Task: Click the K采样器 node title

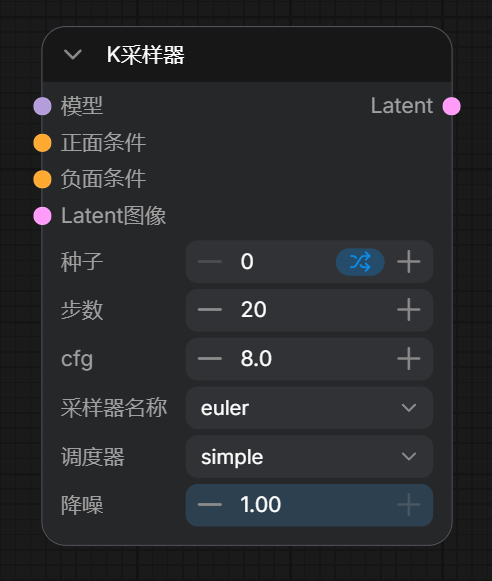Action: (146, 55)
